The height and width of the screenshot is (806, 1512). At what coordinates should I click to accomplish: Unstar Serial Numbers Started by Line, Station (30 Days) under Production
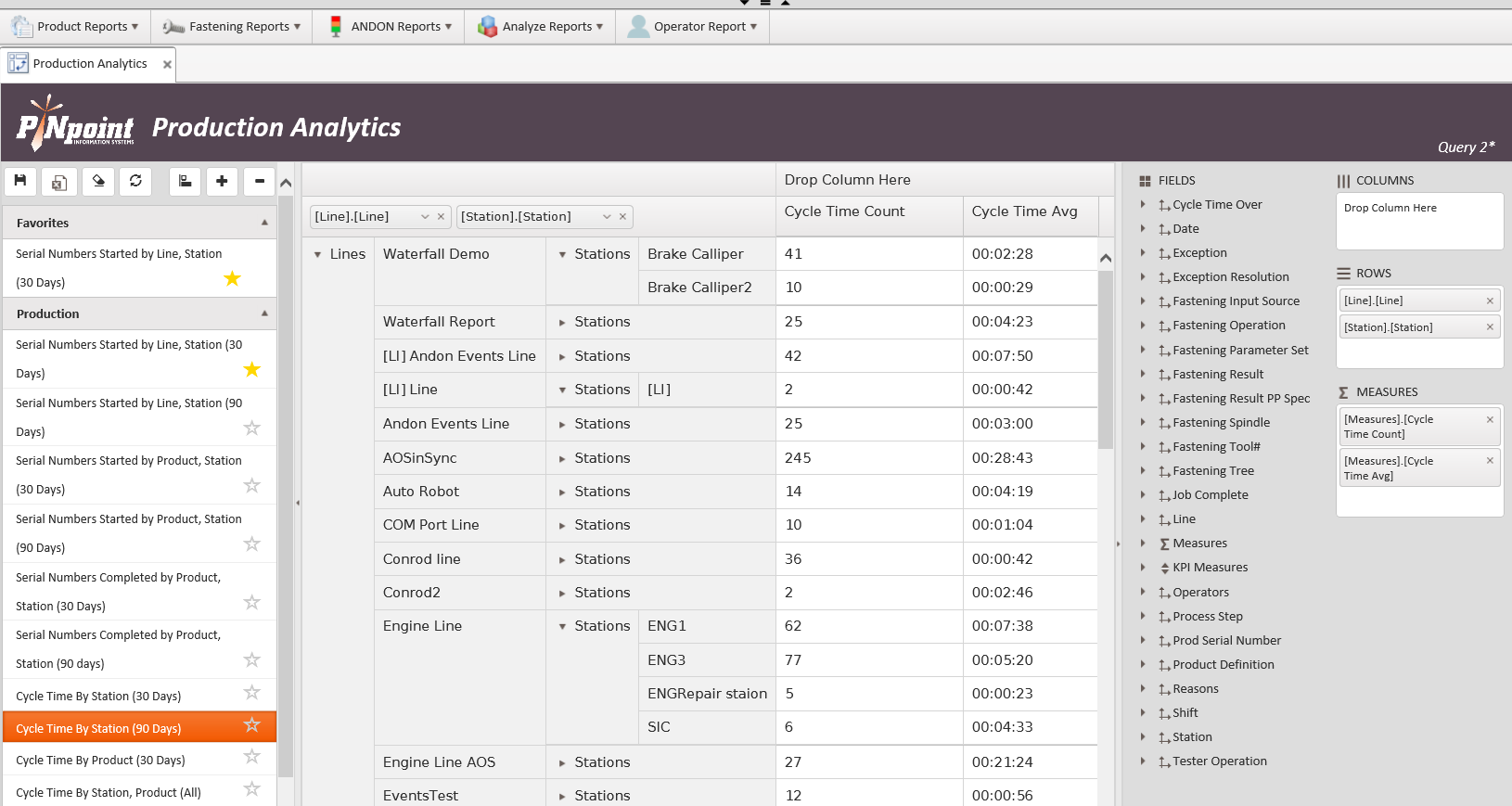tap(251, 369)
